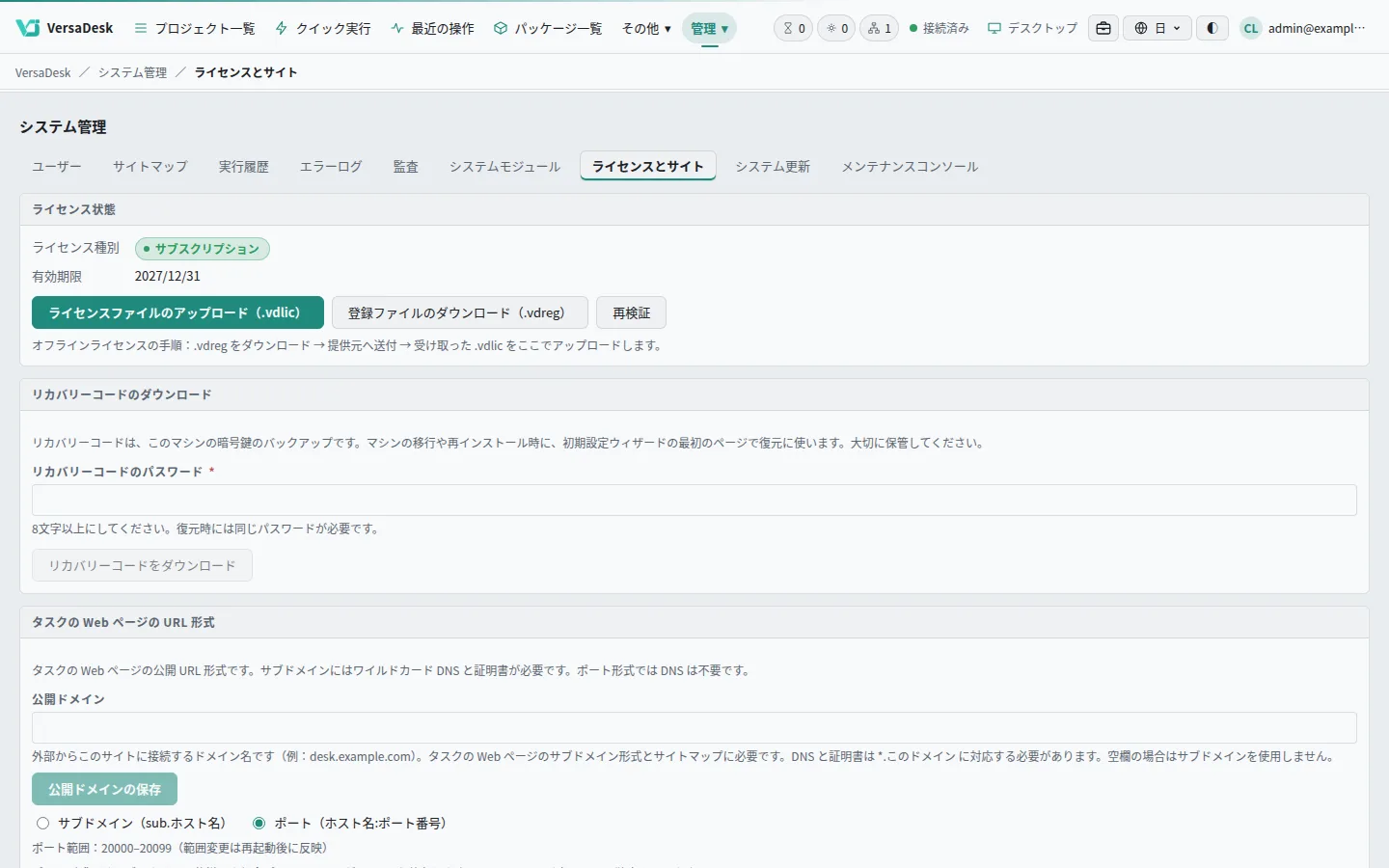Select the ポート (ホスト名:ポート番号) radio option

(259, 823)
